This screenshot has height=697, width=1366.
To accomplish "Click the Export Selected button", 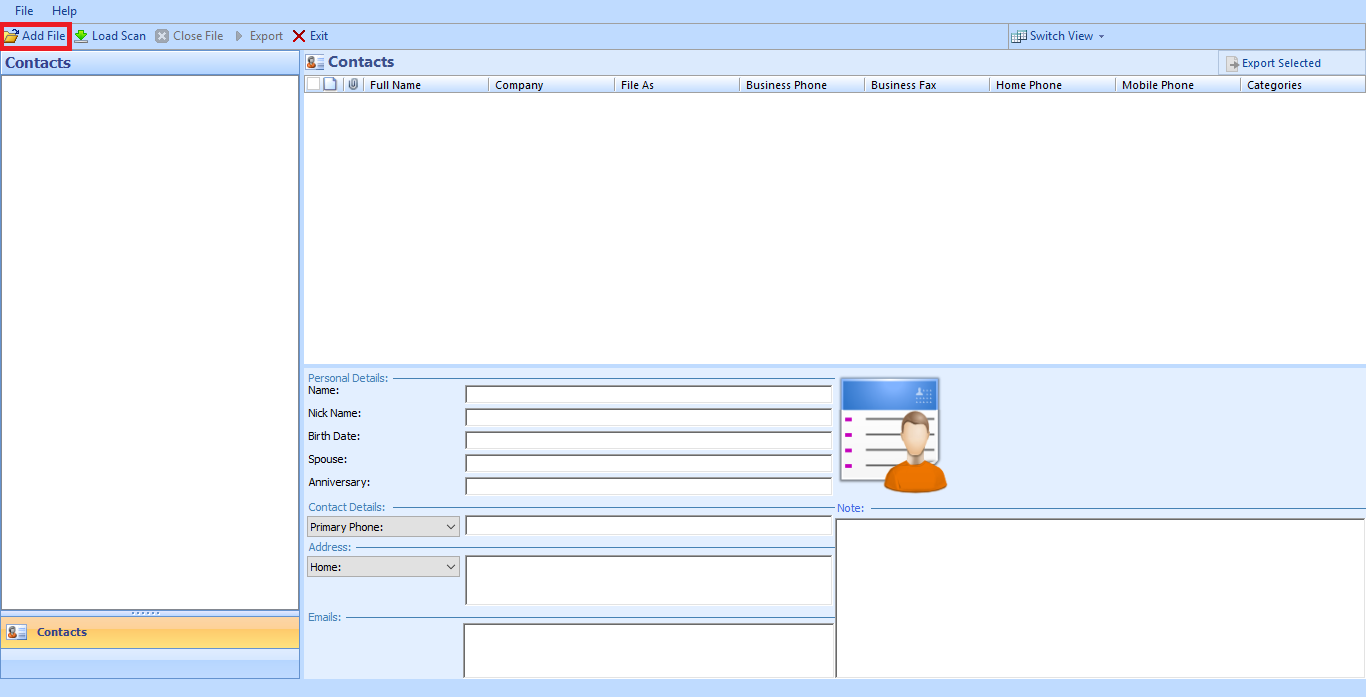I will coord(1273,63).
